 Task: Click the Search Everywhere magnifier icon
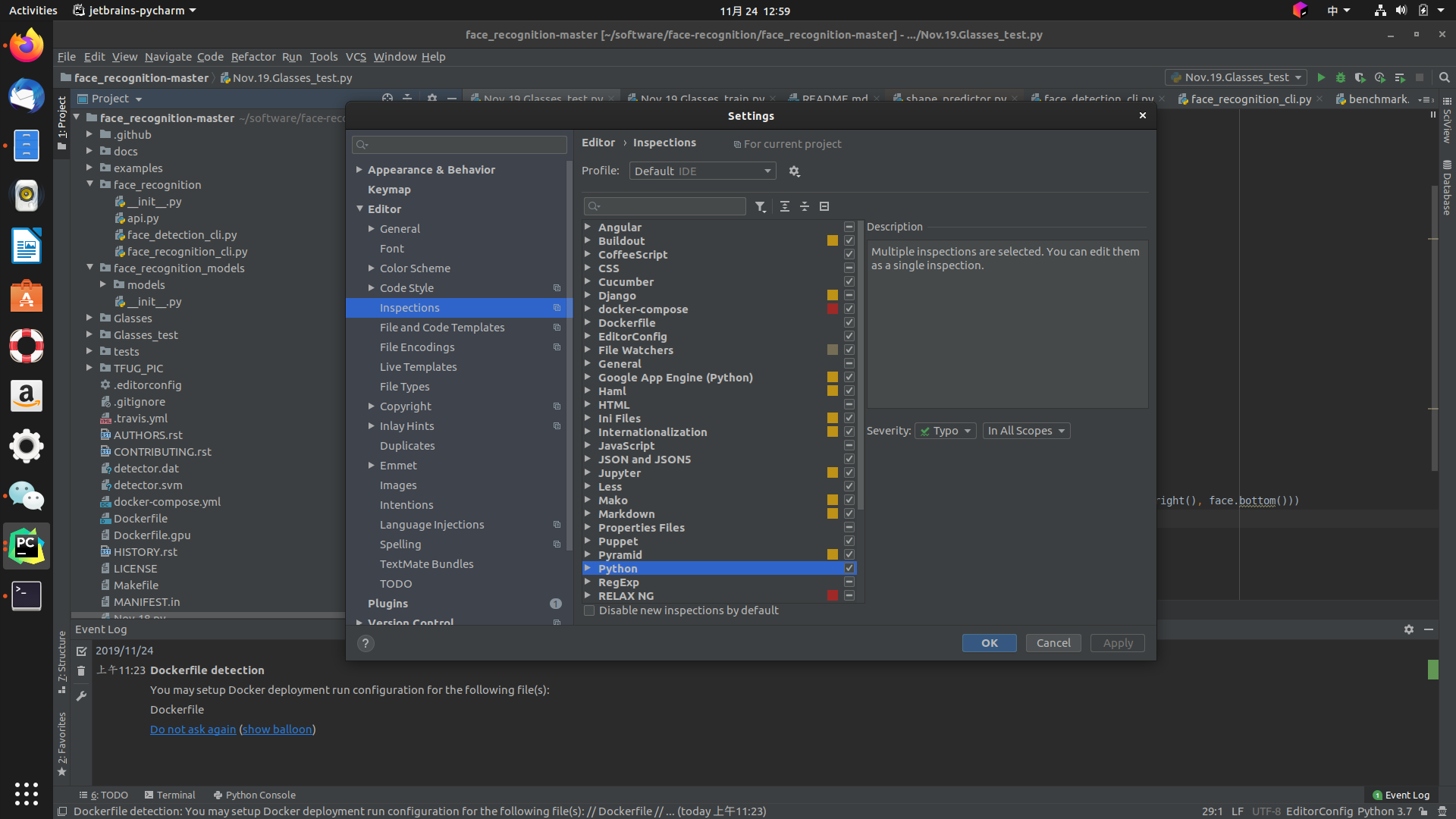[1444, 77]
